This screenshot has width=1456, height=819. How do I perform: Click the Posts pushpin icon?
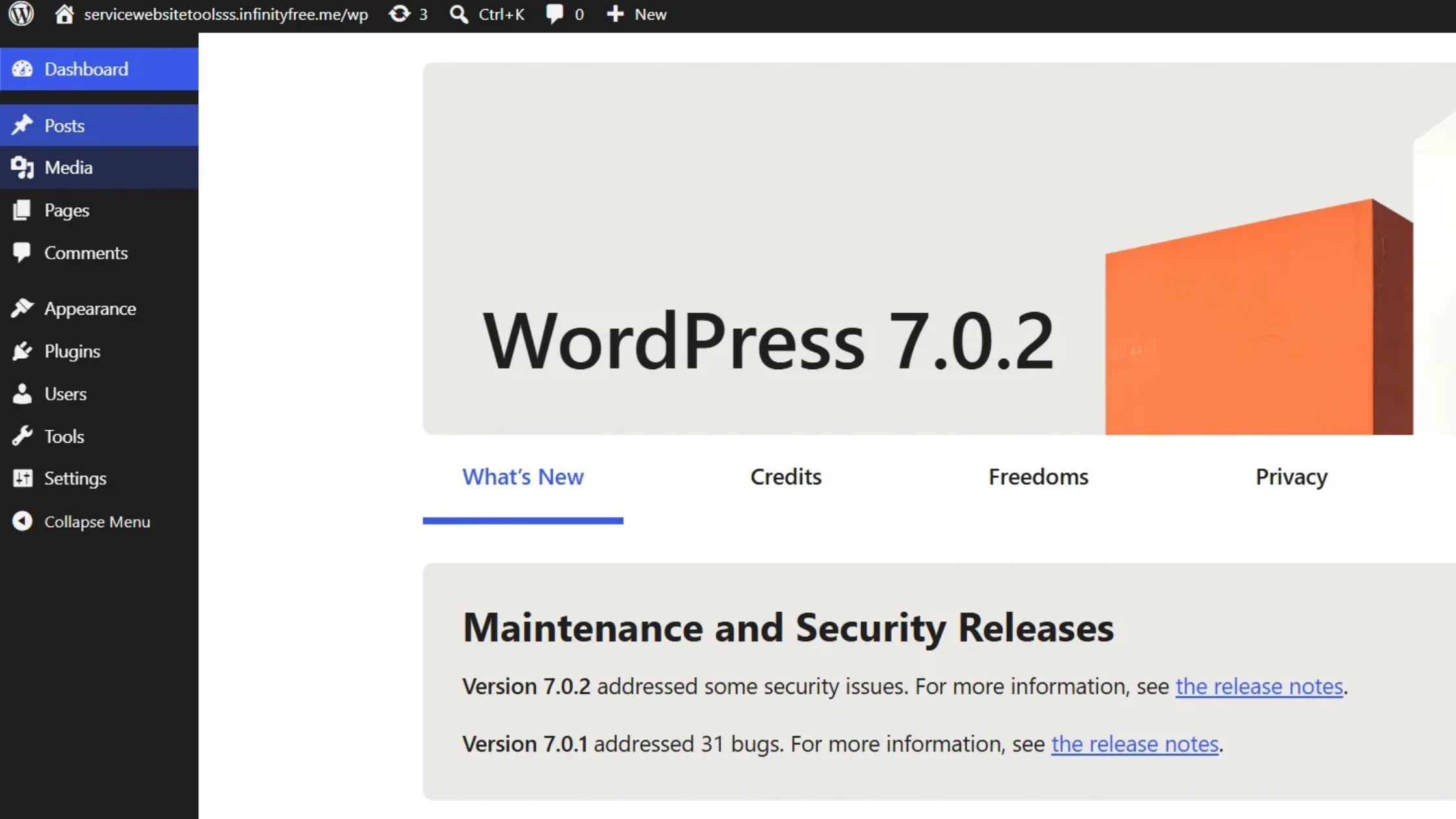22,125
